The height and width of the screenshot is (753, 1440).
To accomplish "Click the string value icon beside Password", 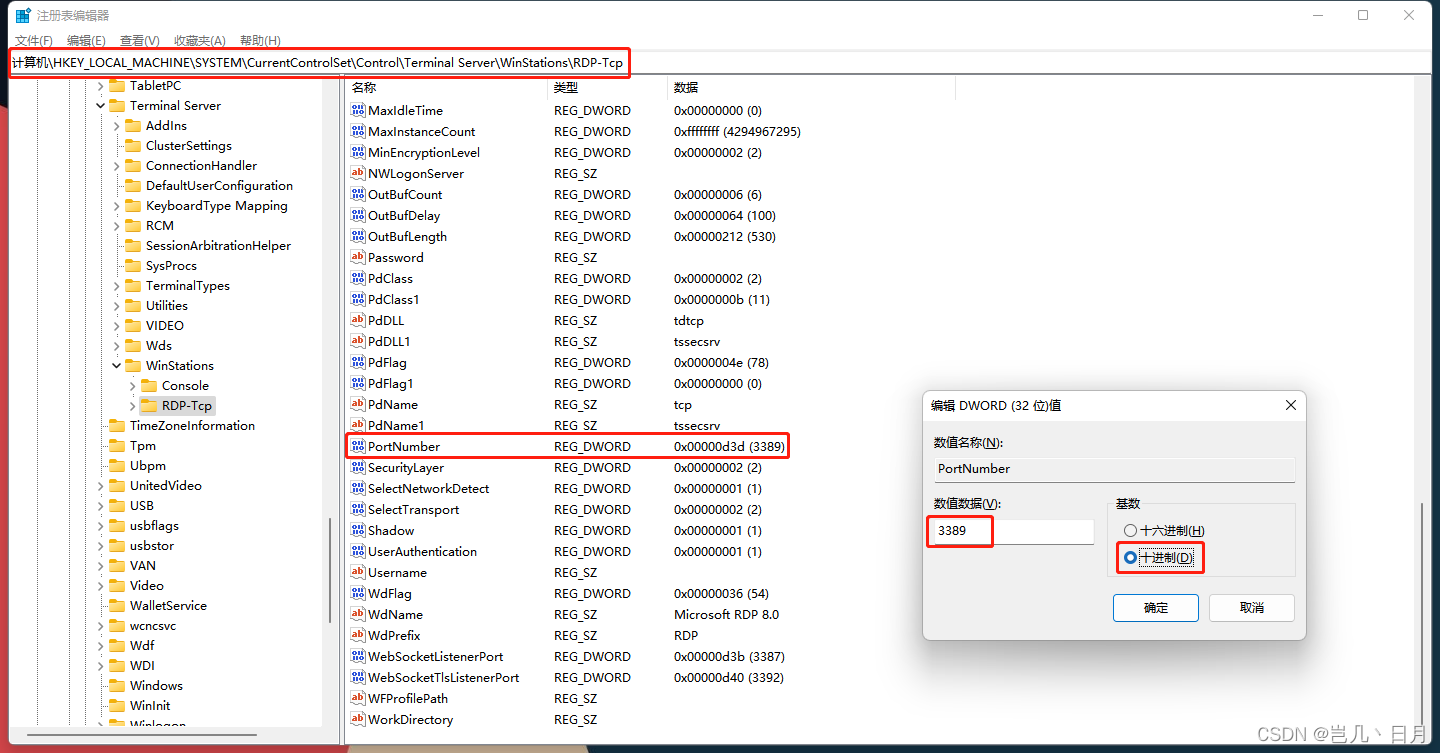I will pyautogui.click(x=358, y=257).
